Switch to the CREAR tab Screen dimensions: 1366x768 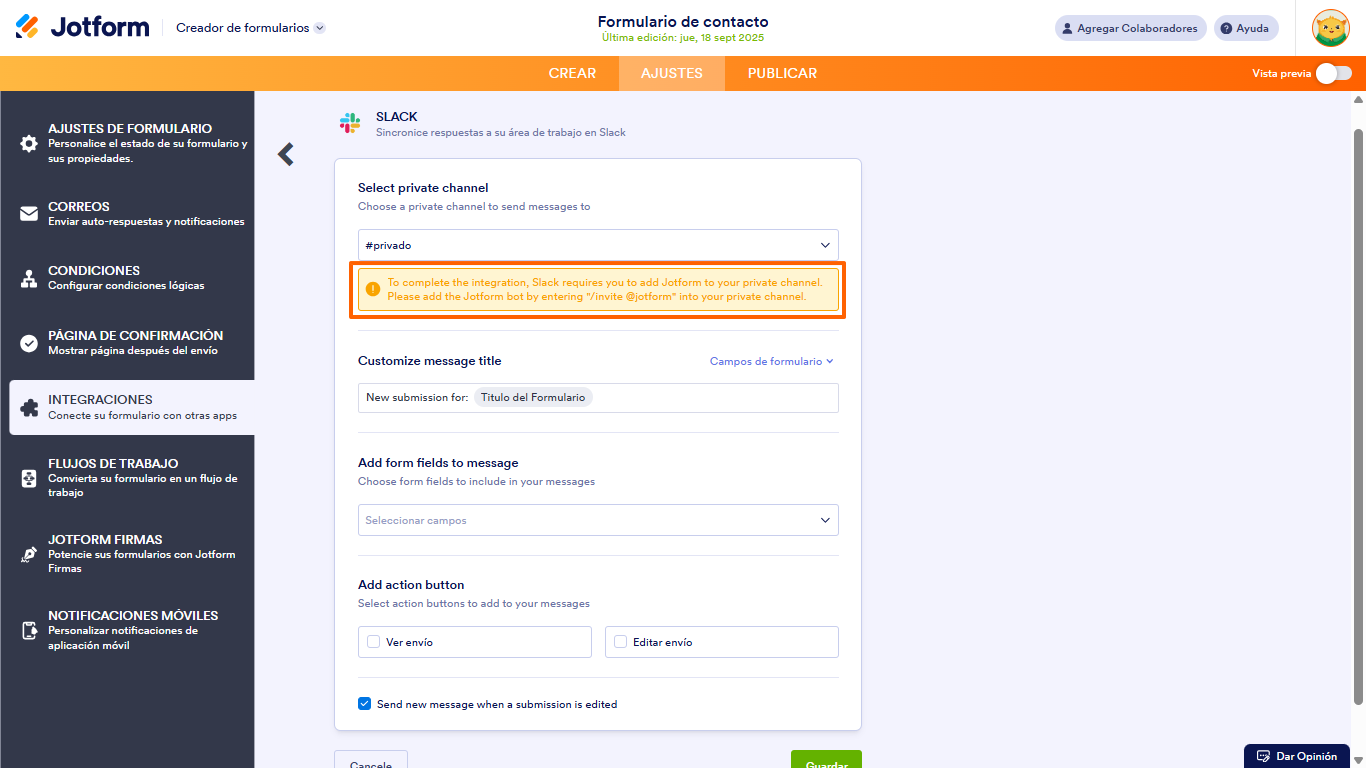pos(572,73)
